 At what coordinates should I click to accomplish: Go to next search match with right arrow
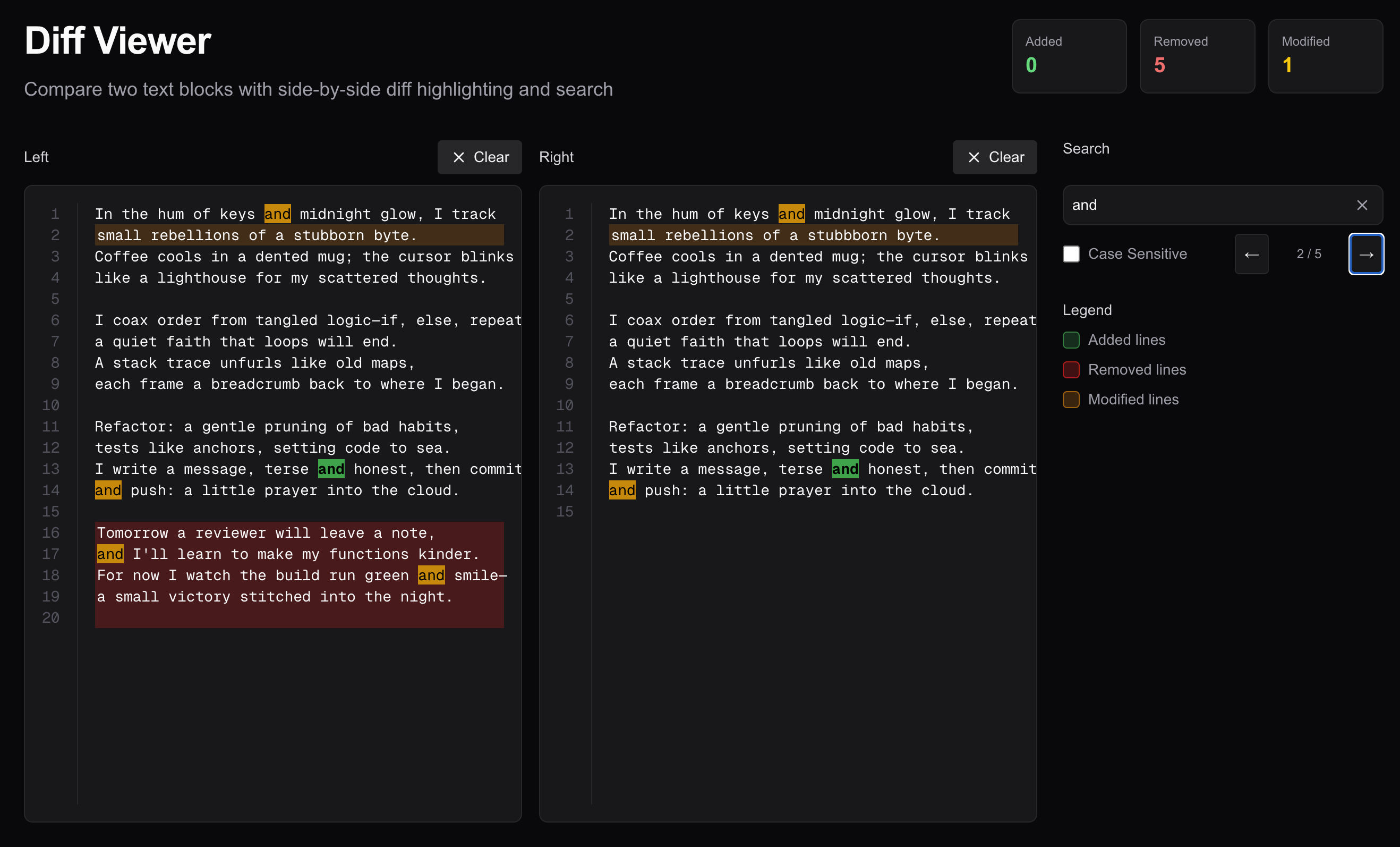(1367, 254)
